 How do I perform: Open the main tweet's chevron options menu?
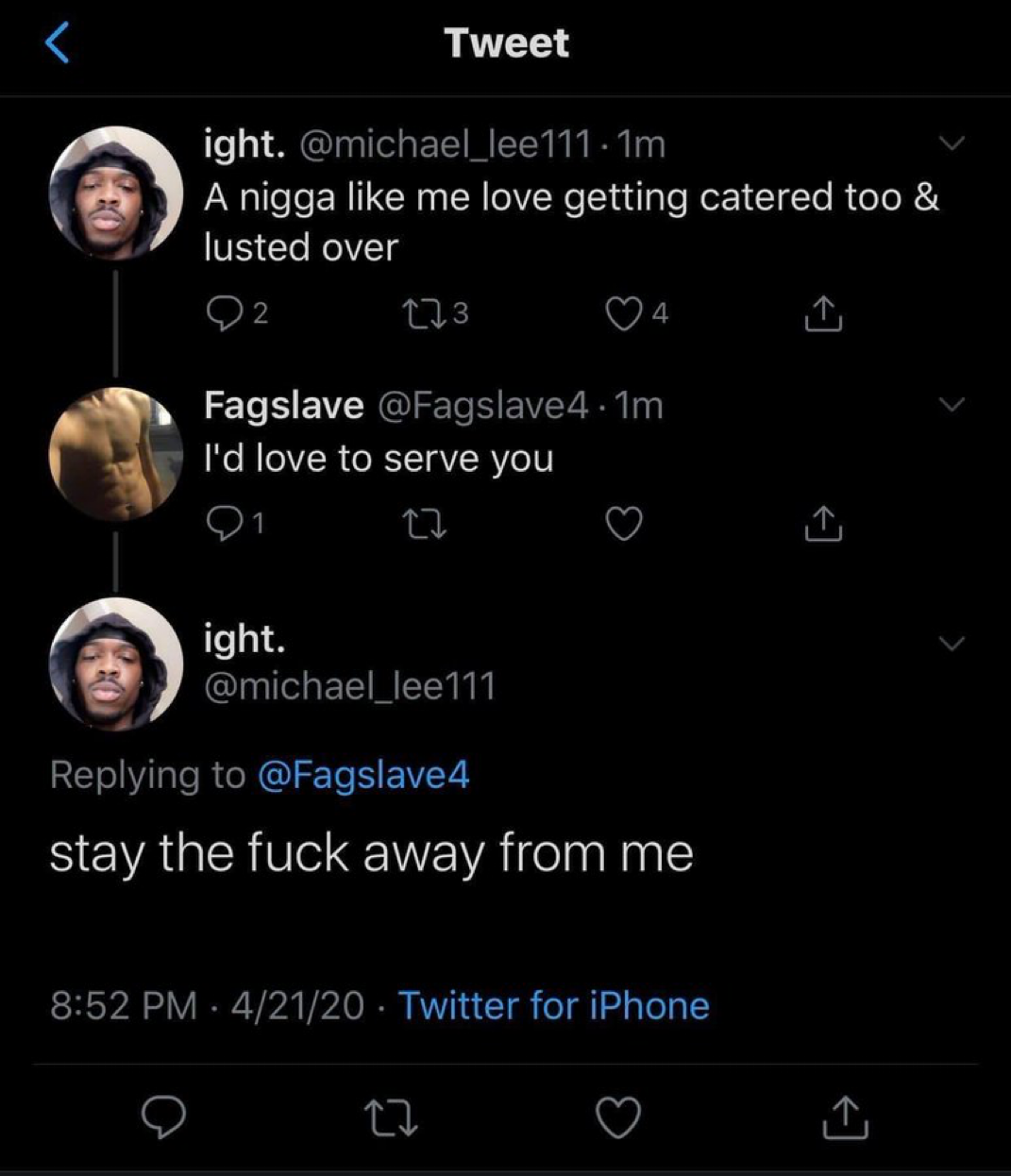coord(952,645)
